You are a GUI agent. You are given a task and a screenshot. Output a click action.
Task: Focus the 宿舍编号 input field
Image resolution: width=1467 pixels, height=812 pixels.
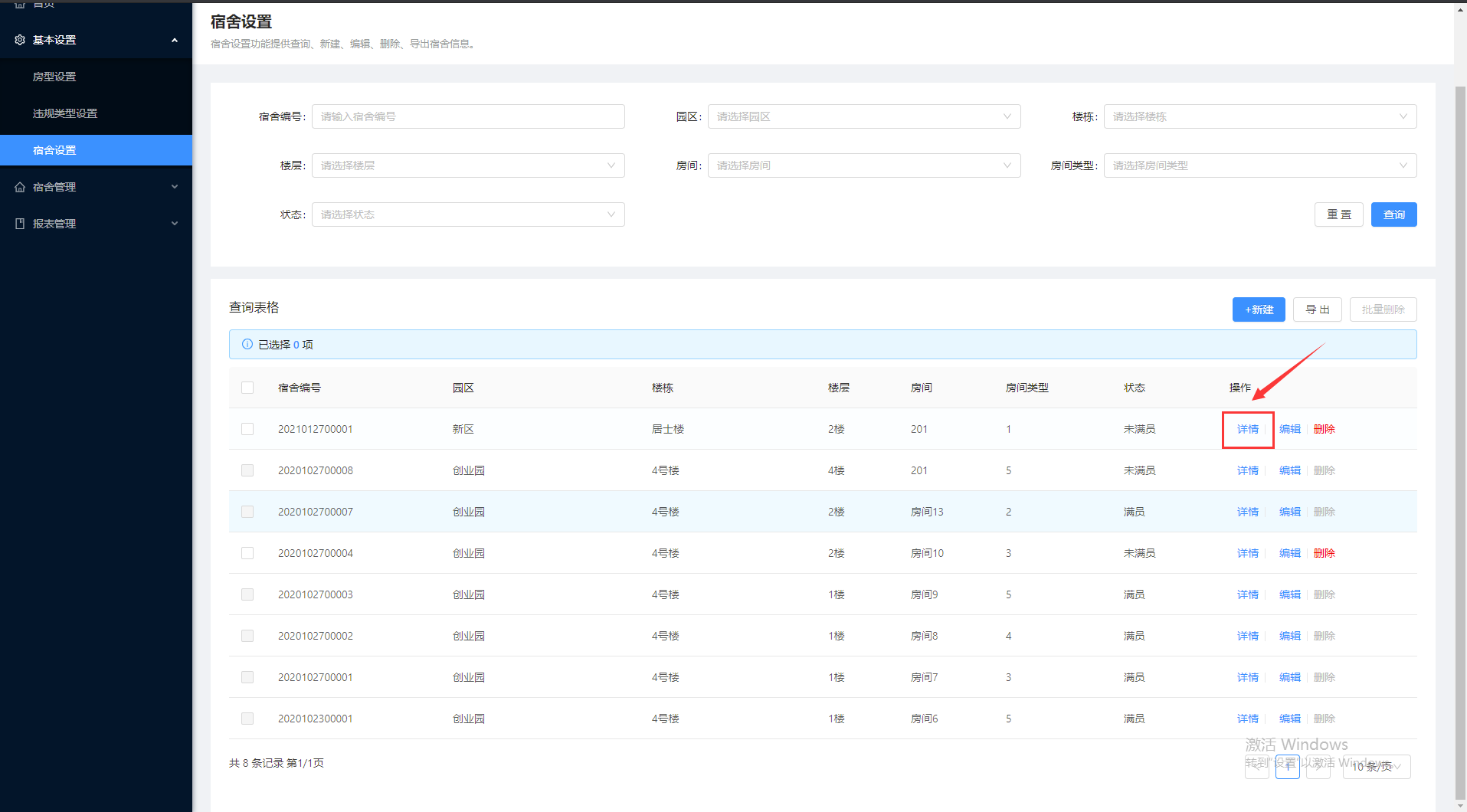point(468,116)
